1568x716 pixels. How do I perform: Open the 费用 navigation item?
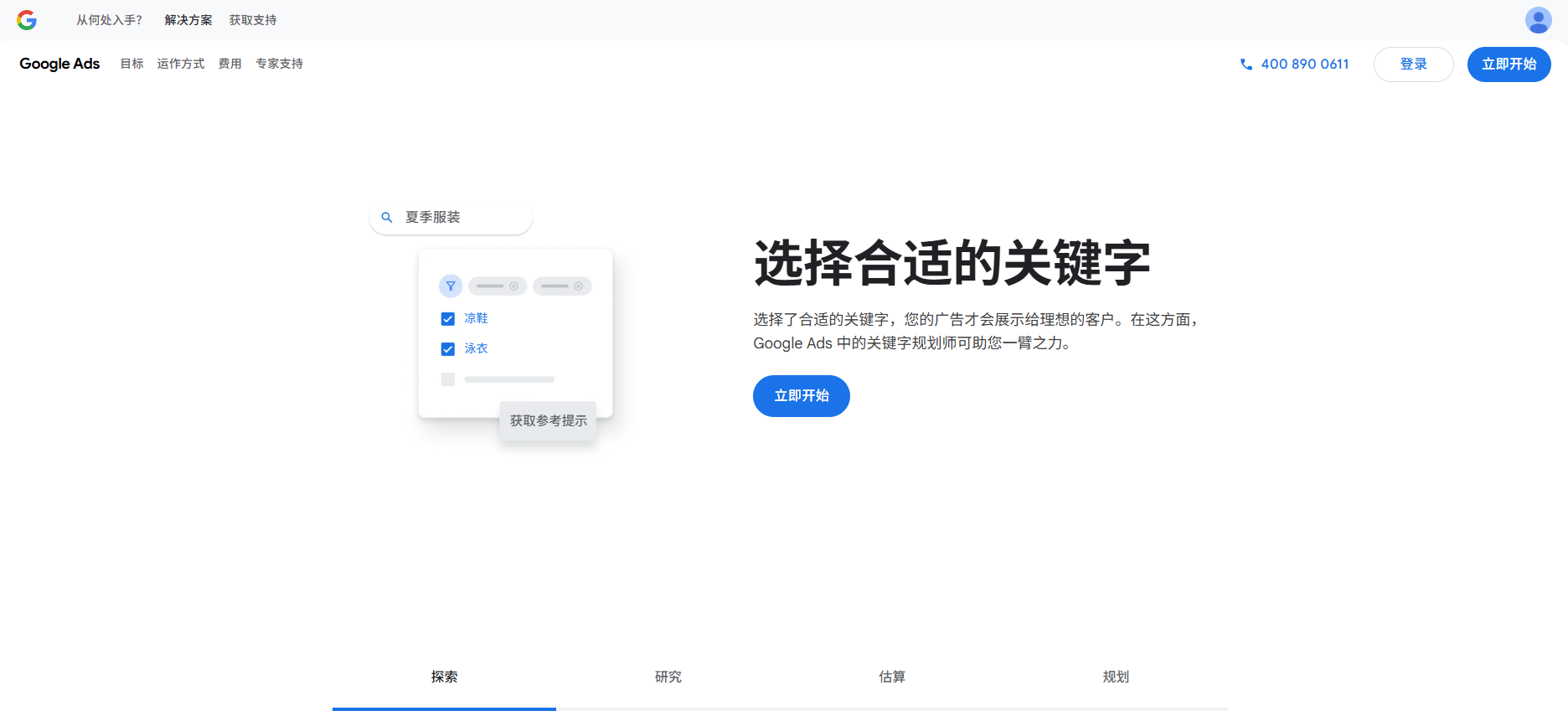click(x=230, y=64)
